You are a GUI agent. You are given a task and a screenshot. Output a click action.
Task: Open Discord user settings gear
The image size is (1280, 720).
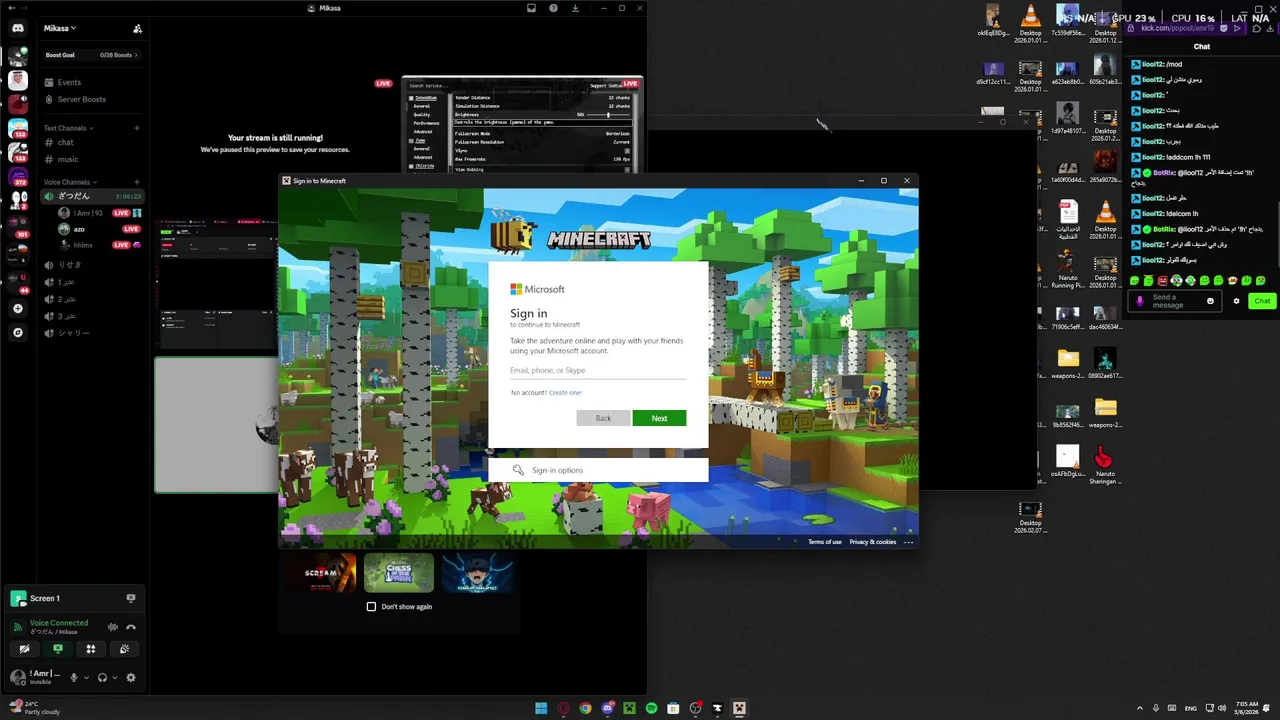click(130, 677)
